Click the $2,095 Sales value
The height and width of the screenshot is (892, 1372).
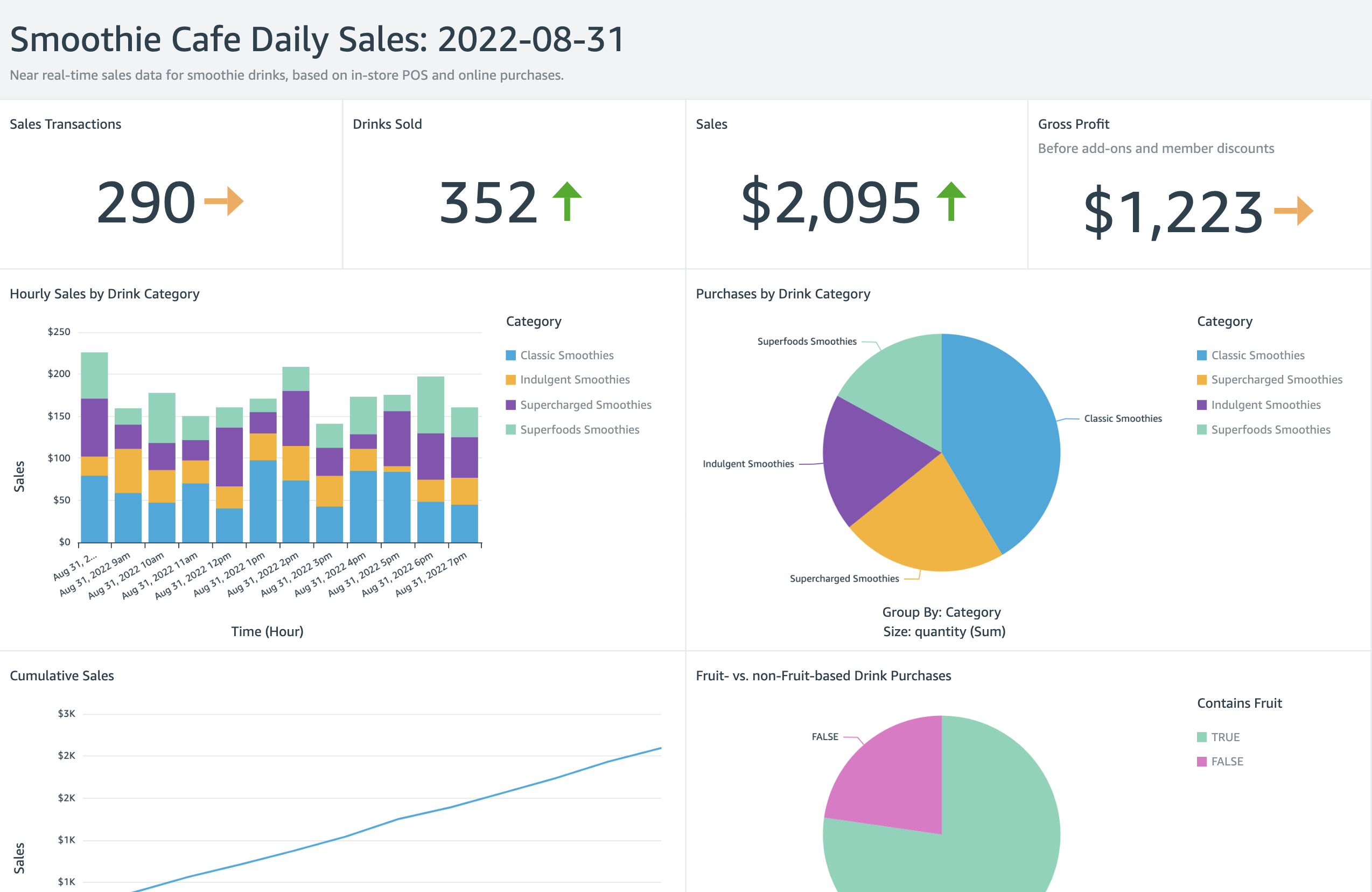point(831,203)
